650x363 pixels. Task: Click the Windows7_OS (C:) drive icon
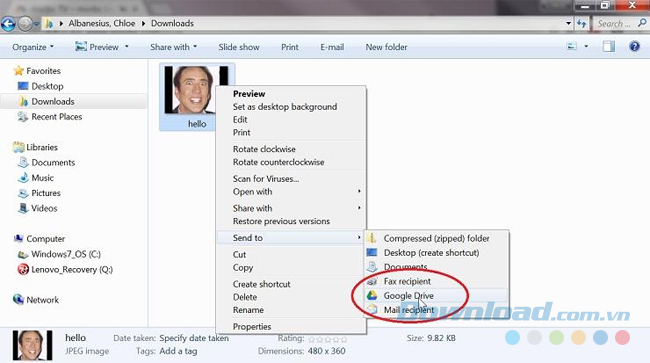[23, 254]
